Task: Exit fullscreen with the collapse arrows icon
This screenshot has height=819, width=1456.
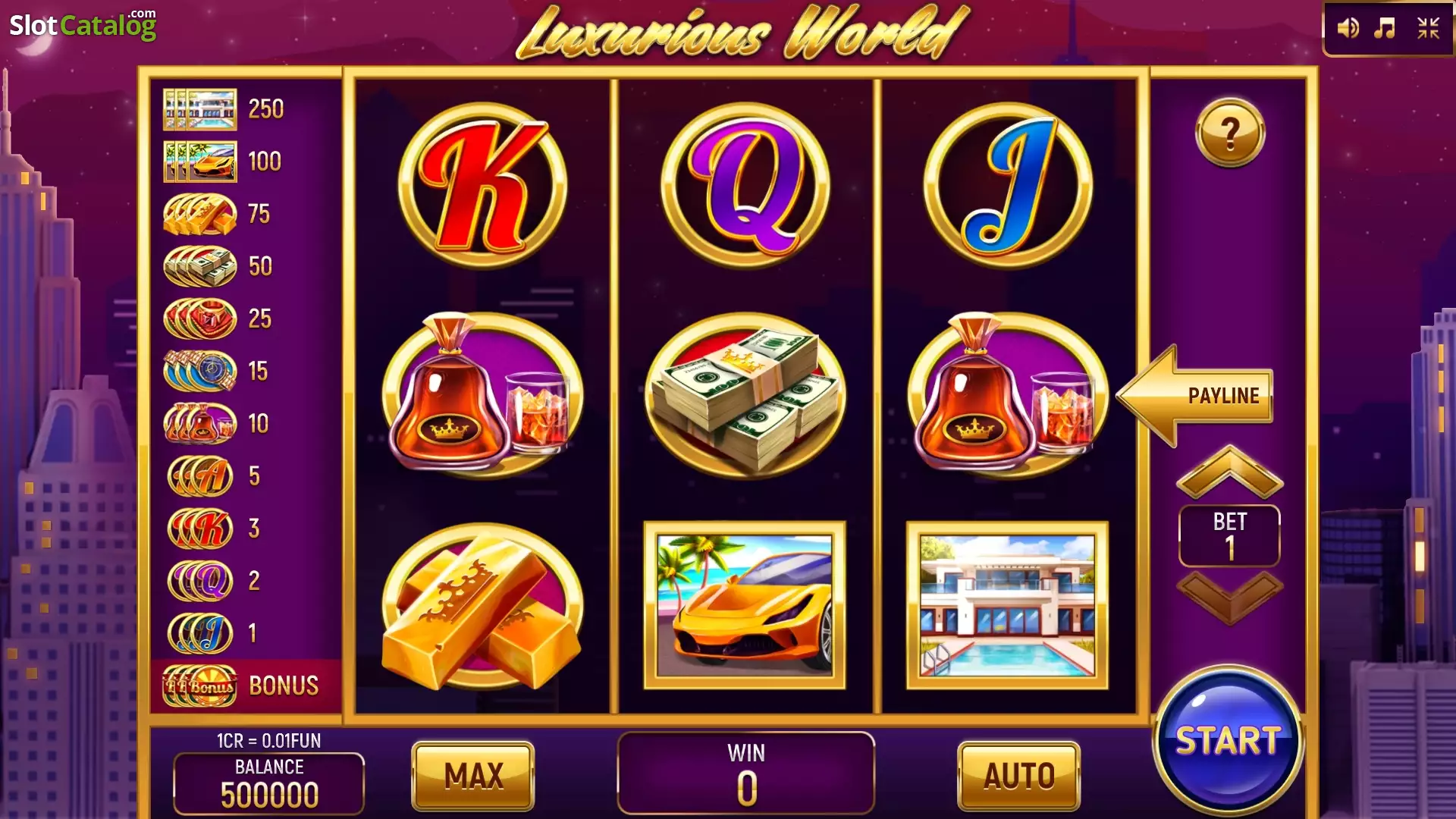Action: [1429, 29]
